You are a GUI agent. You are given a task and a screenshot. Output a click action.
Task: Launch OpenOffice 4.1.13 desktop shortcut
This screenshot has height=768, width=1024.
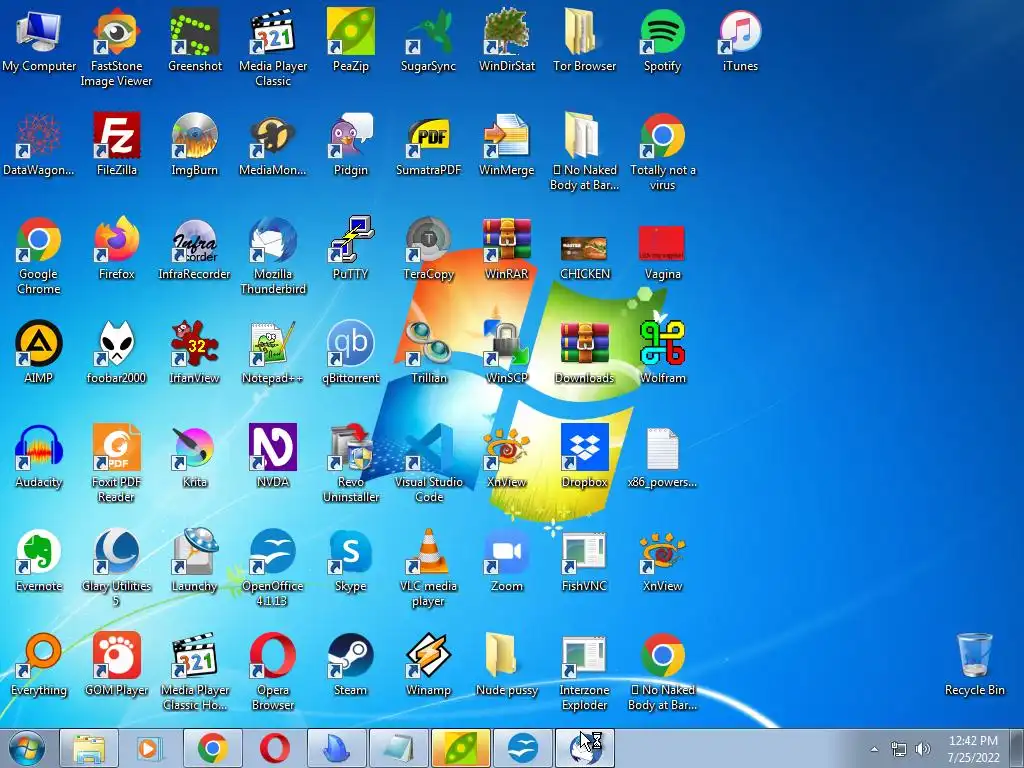pyautogui.click(x=272, y=567)
